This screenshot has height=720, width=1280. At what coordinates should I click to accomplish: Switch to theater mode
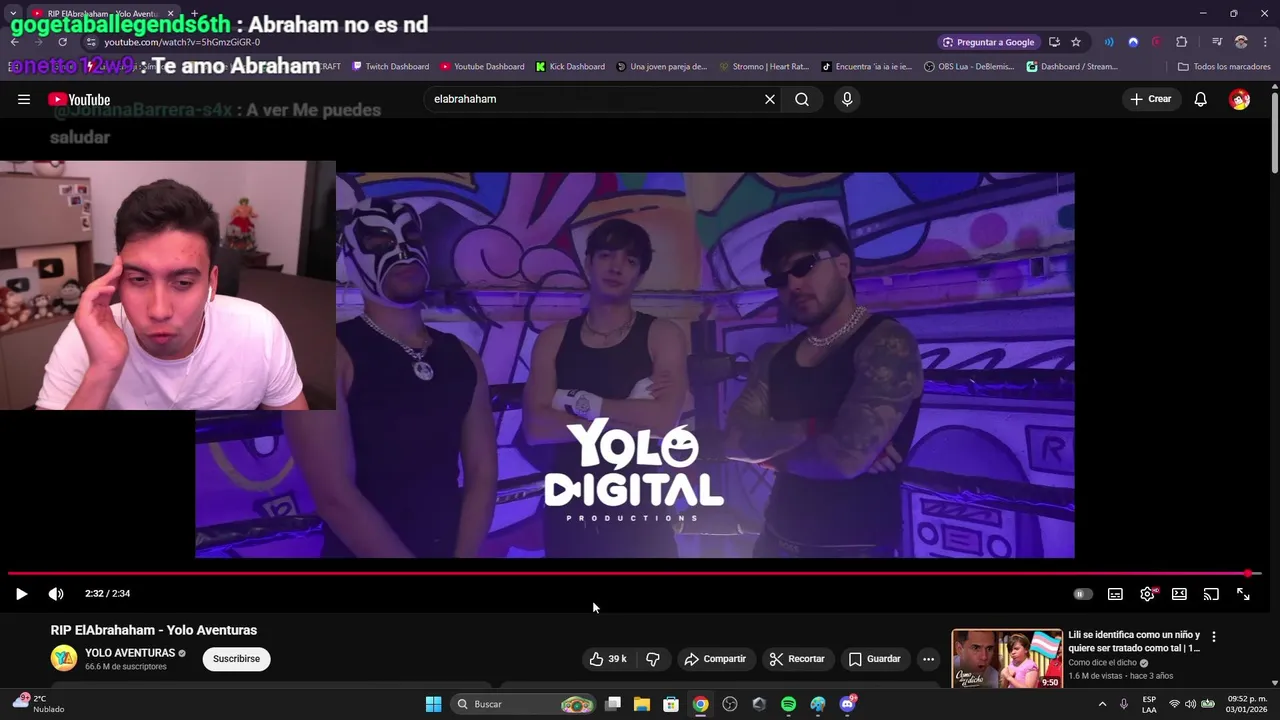point(1179,594)
